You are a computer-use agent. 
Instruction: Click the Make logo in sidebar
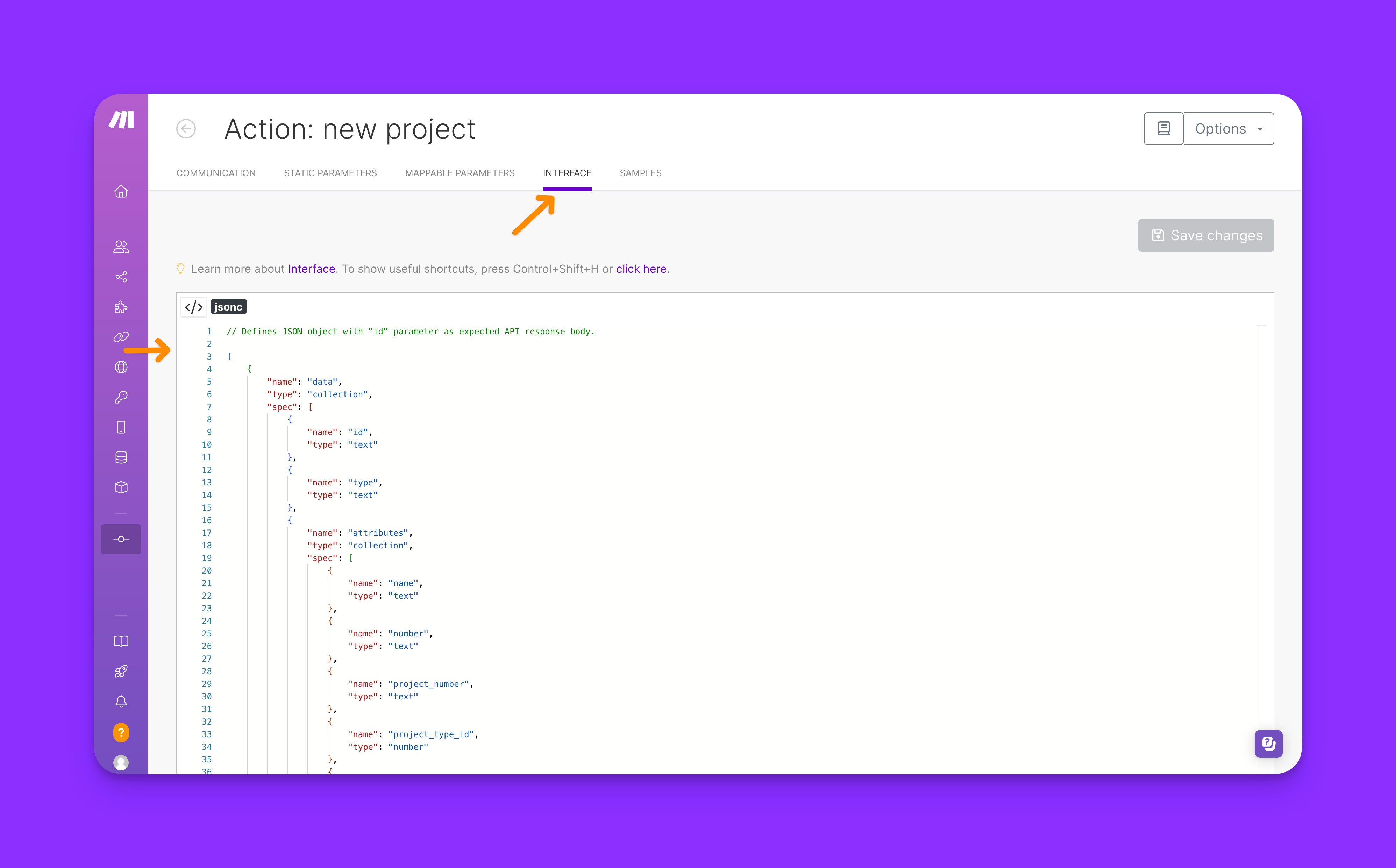tap(121, 120)
